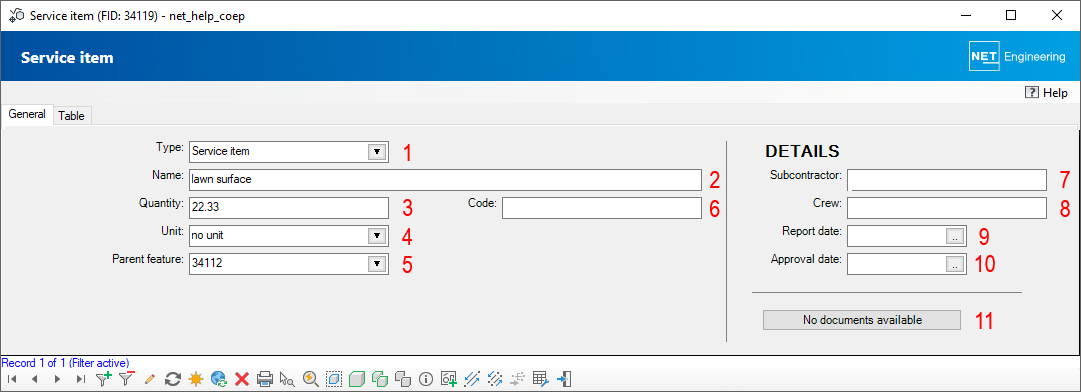This screenshot has height=392, width=1081.
Task: Open the Parent feature dropdown
Action: pos(376,263)
